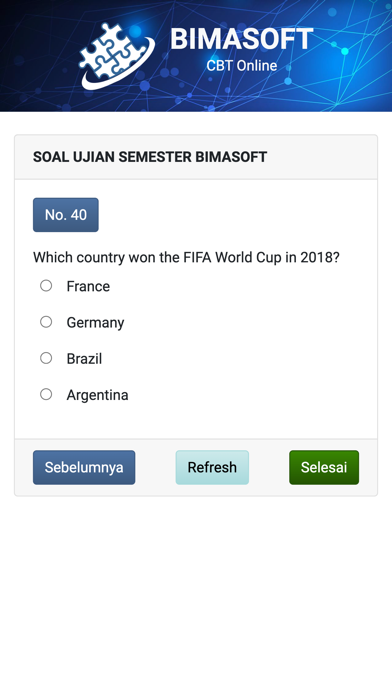Click the empty white area below the exam card
The image size is (392, 696).
196,595
